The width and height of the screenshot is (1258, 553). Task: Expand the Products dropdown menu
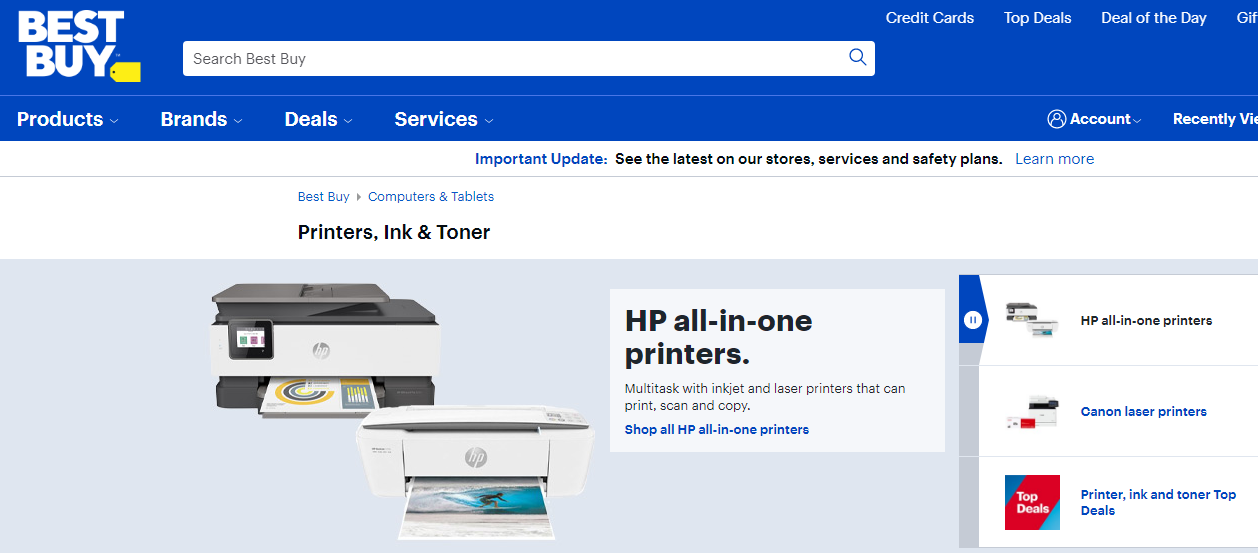(x=68, y=119)
